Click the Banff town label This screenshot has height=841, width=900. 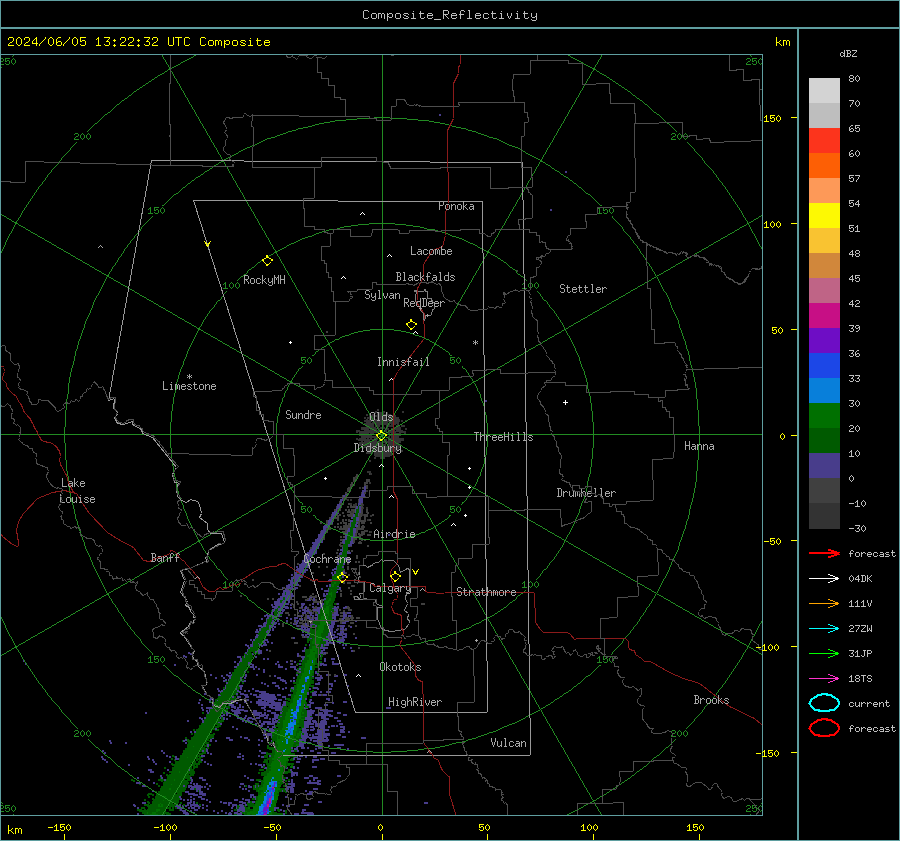tap(165, 557)
